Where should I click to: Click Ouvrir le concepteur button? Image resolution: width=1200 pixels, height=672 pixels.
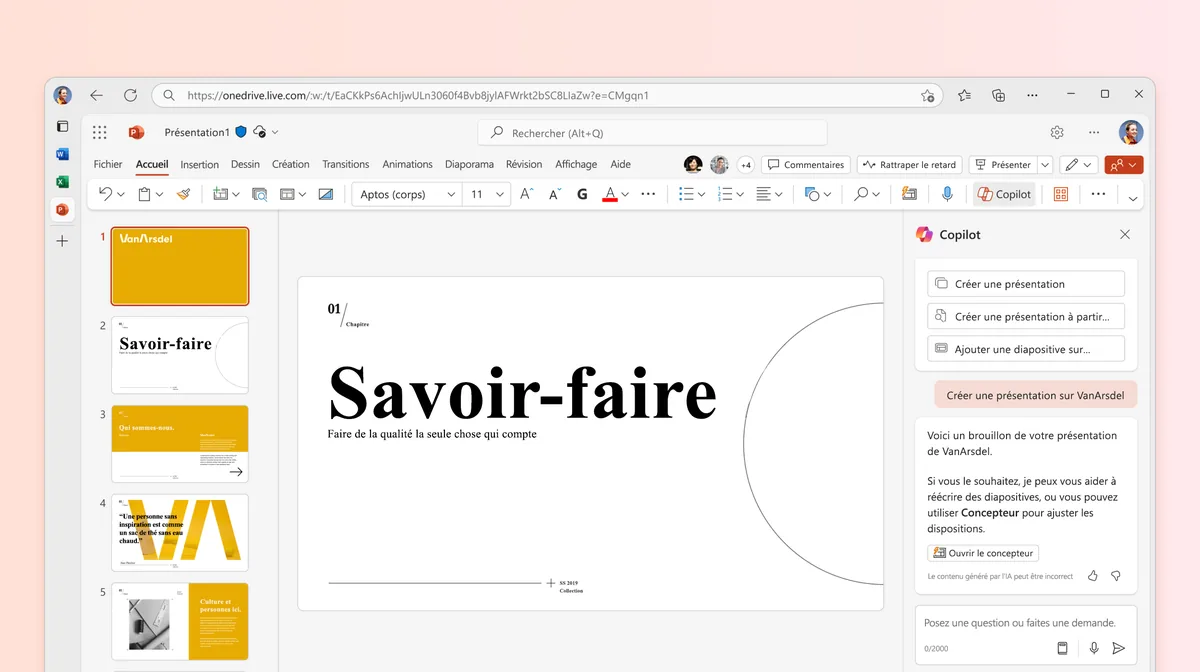coord(983,553)
